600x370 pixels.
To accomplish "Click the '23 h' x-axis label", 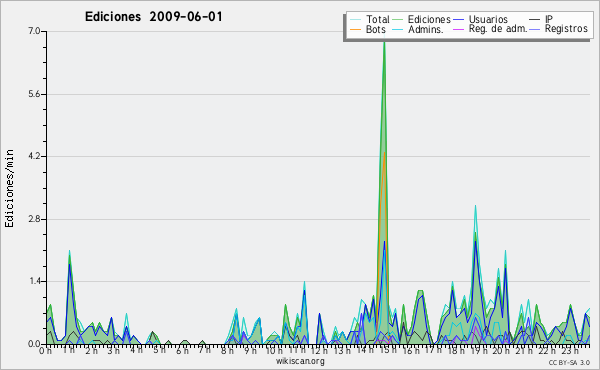I will coord(569,350).
